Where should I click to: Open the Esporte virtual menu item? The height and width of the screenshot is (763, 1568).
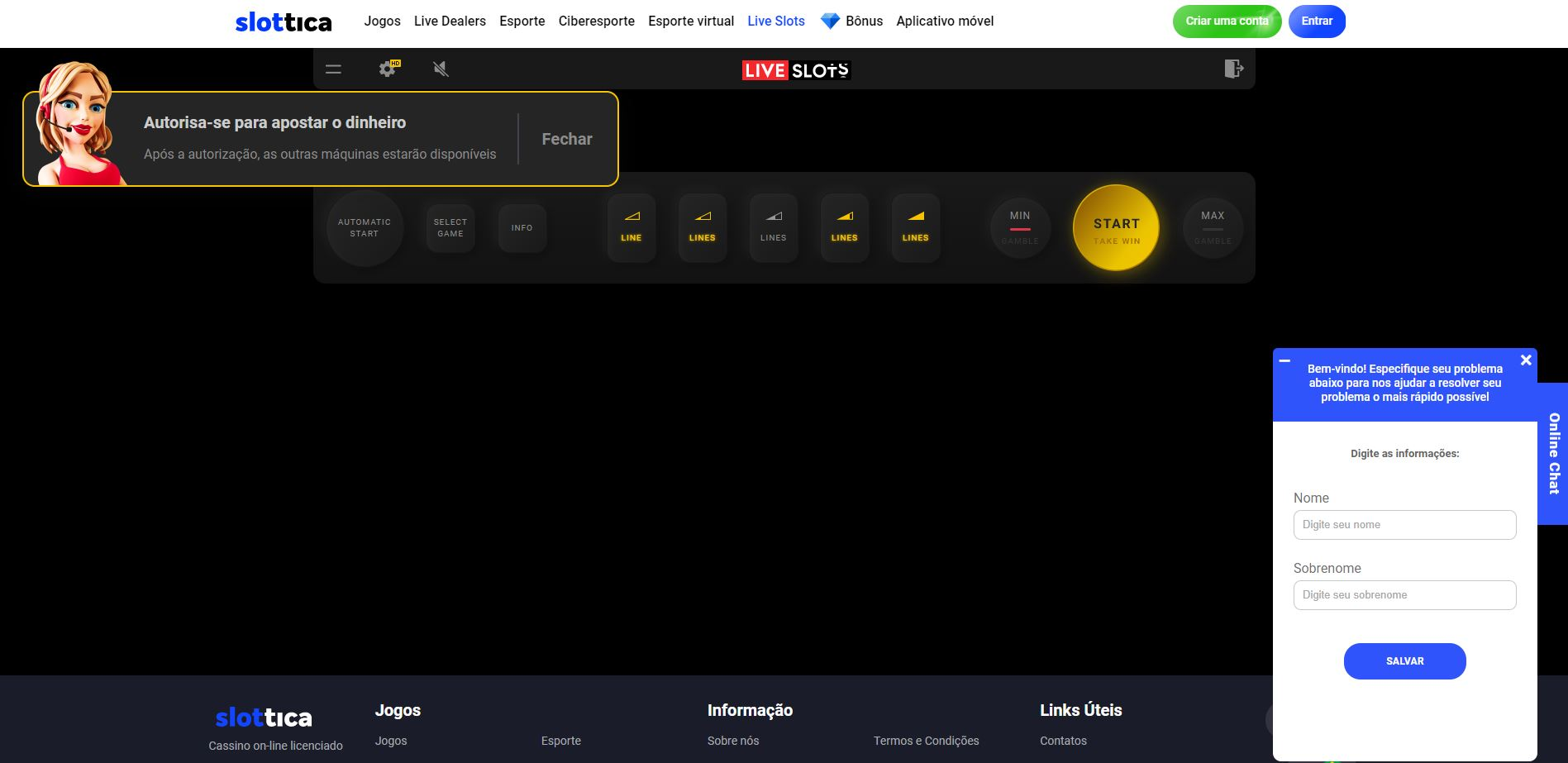[x=691, y=21]
